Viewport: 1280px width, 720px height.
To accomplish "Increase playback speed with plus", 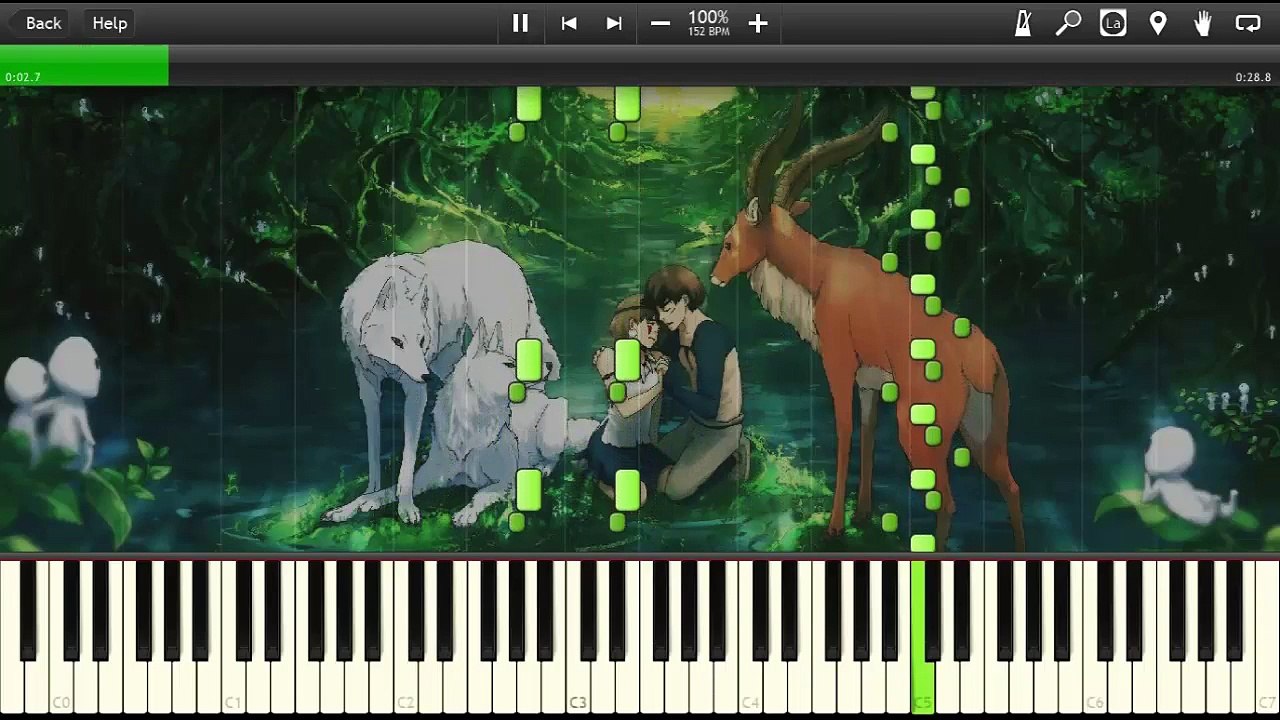I will (758, 23).
